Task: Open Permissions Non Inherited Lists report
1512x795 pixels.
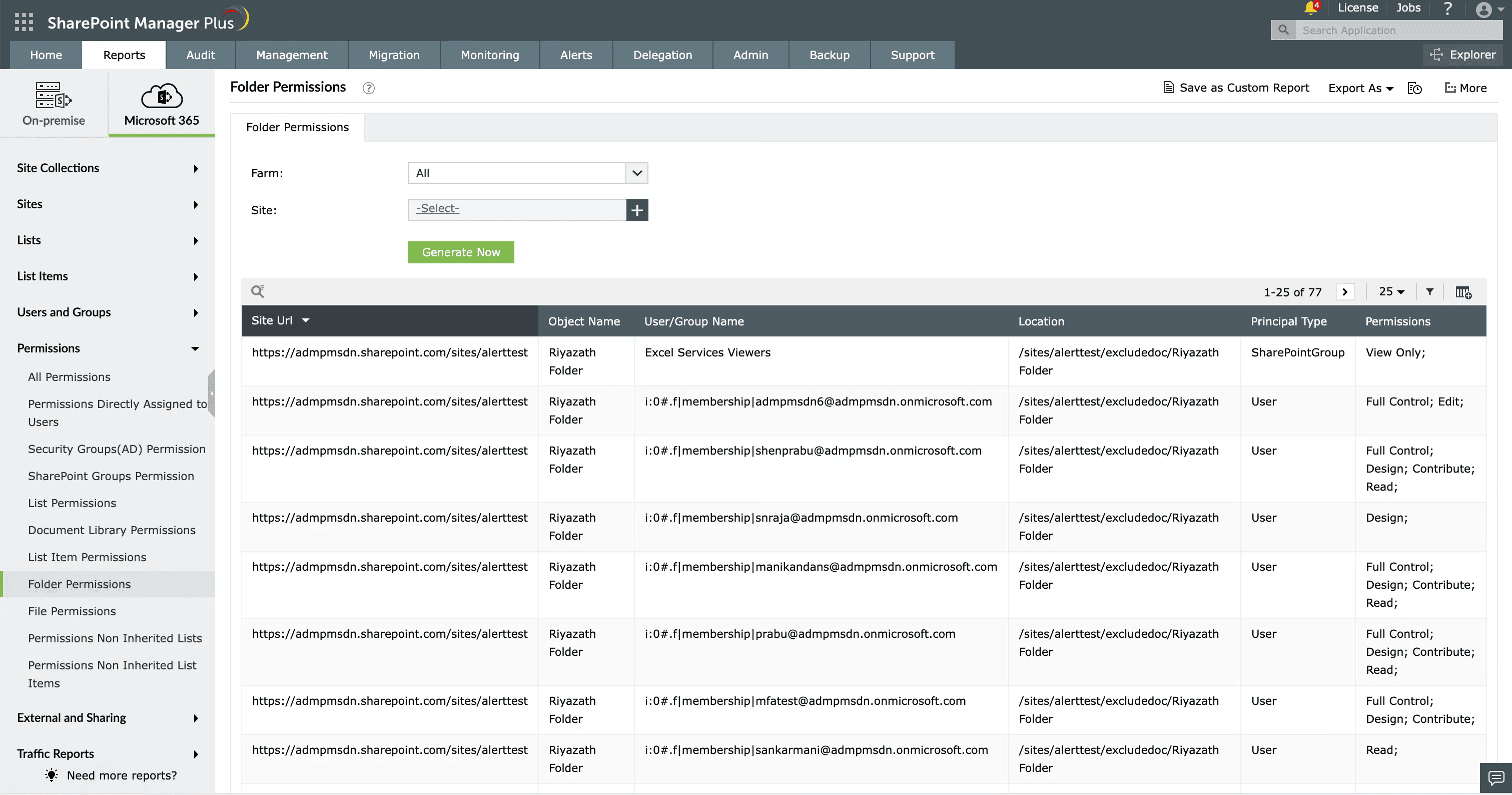Action: pyautogui.click(x=115, y=638)
